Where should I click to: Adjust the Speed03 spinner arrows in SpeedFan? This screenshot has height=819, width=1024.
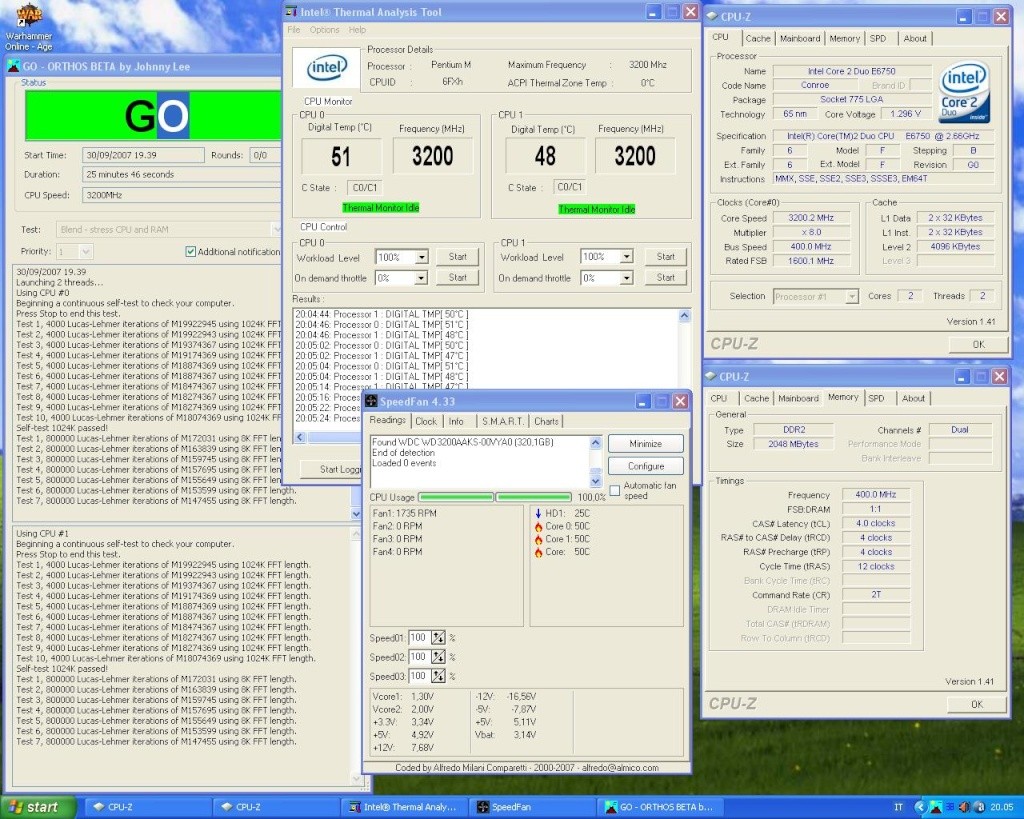438,676
